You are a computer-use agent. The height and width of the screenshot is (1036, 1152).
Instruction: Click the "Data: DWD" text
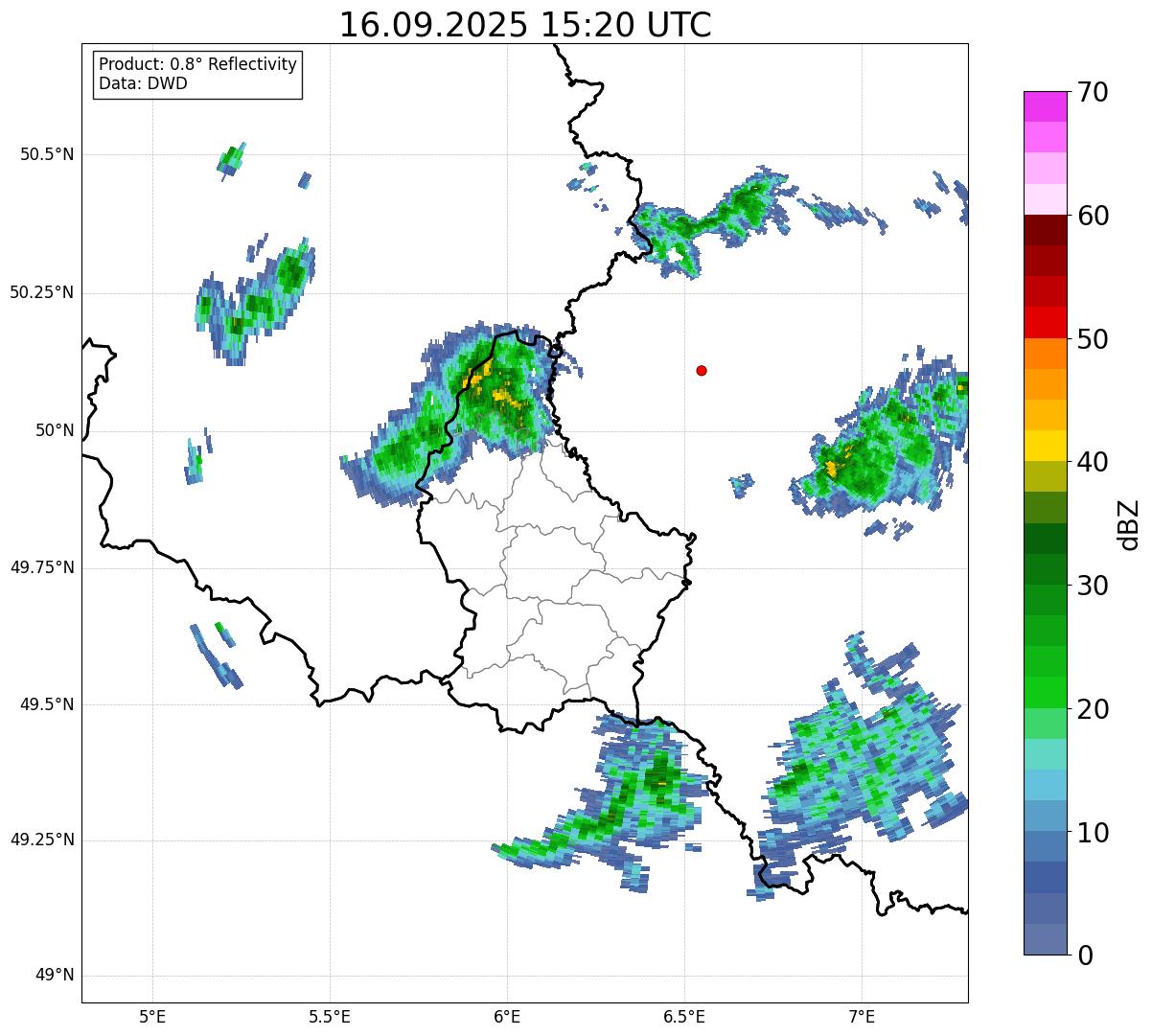(143, 83)
